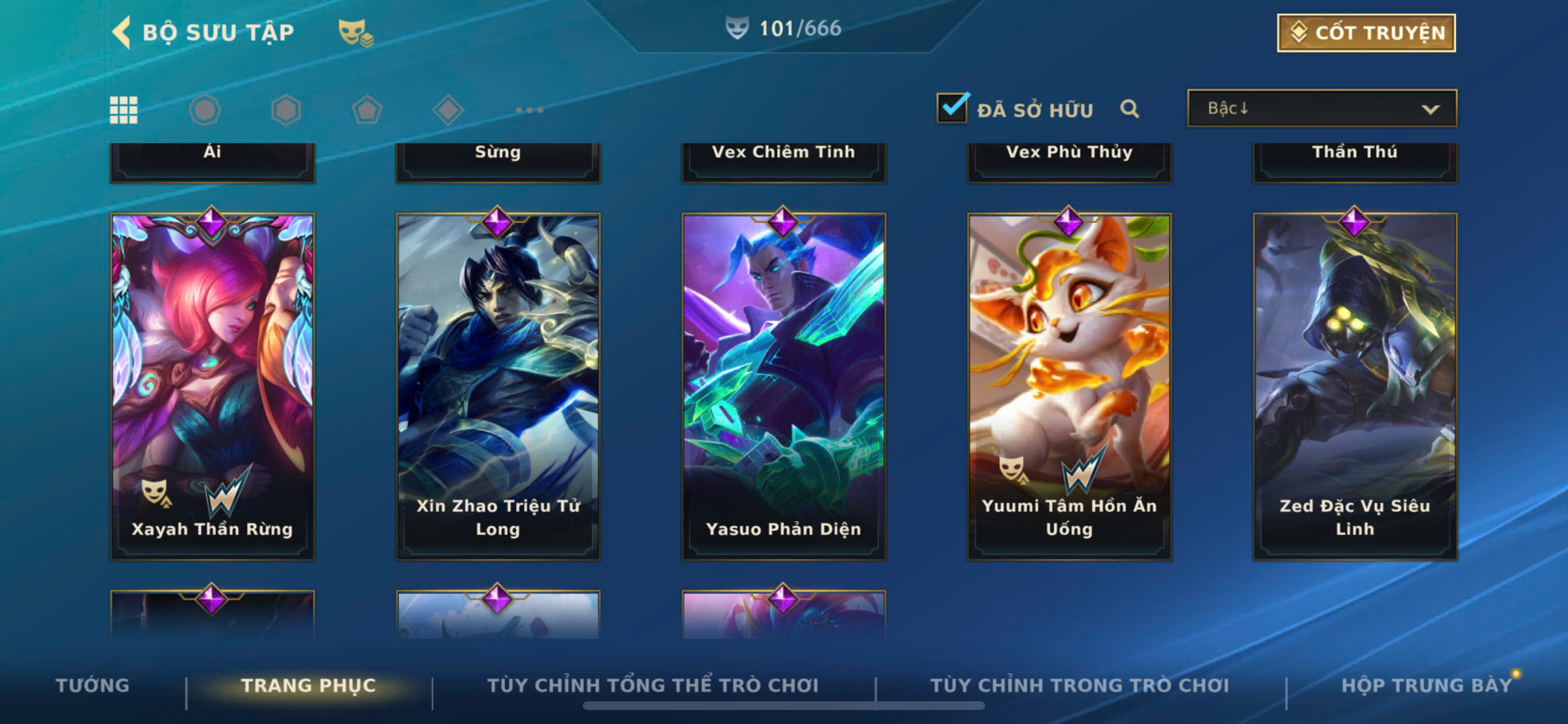Uncheck the Đã Sở Hữu checkbox
This screenshot has width=1568, height=724.
pyautogui.click(x=951, y=108)
